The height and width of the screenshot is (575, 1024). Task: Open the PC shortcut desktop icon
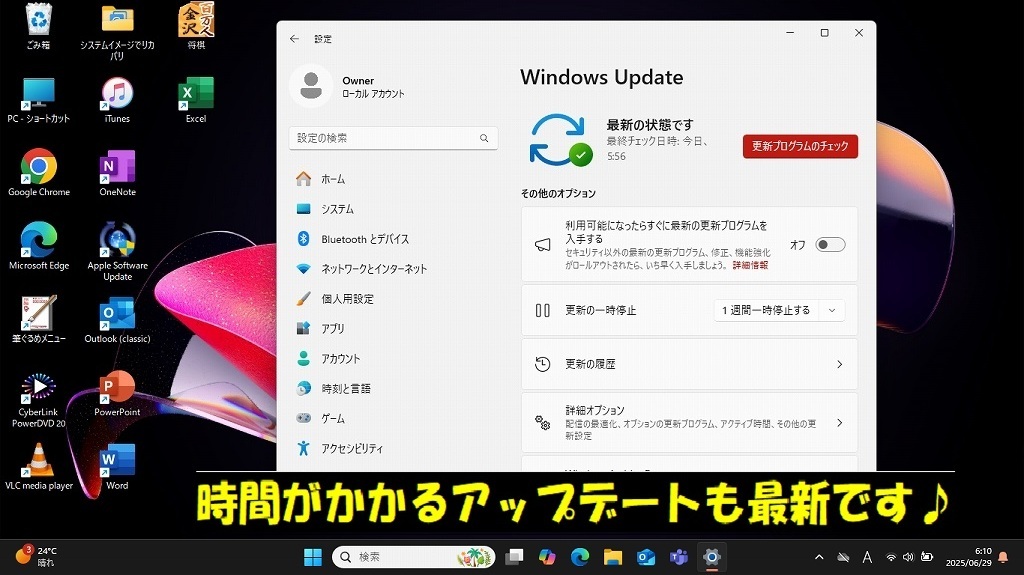coord(39,100)
